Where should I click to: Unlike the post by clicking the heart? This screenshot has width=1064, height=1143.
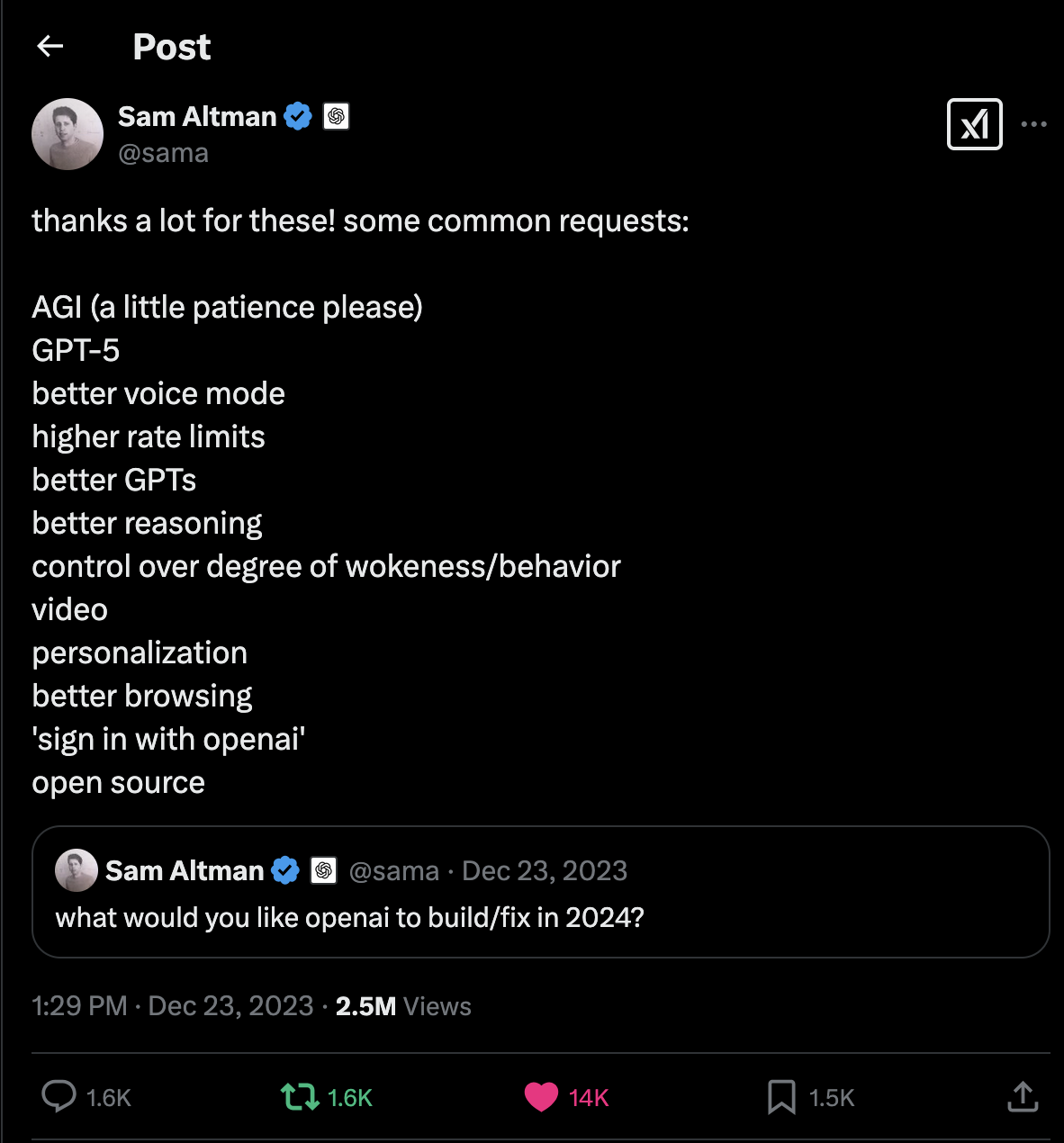pos(541,1097)
